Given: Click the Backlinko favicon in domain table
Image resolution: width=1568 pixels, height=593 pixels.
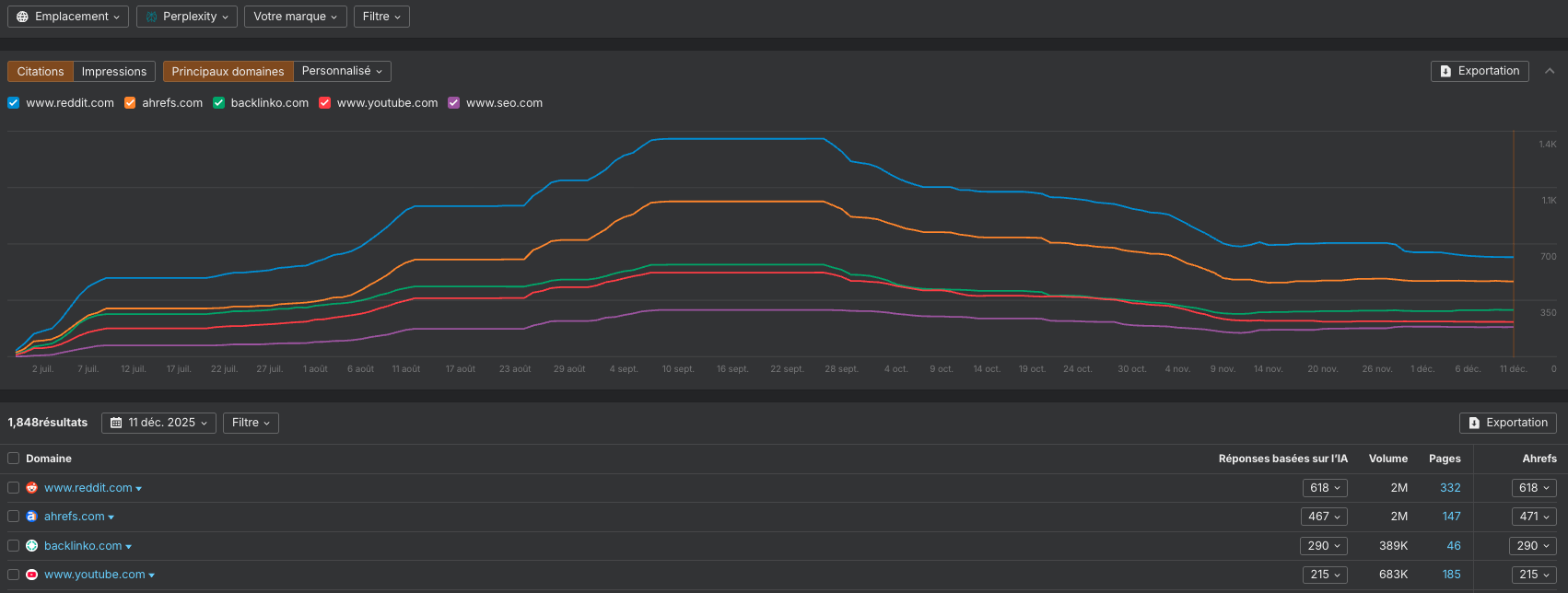Looking at the screenshot, I should [x=31, y=546].
